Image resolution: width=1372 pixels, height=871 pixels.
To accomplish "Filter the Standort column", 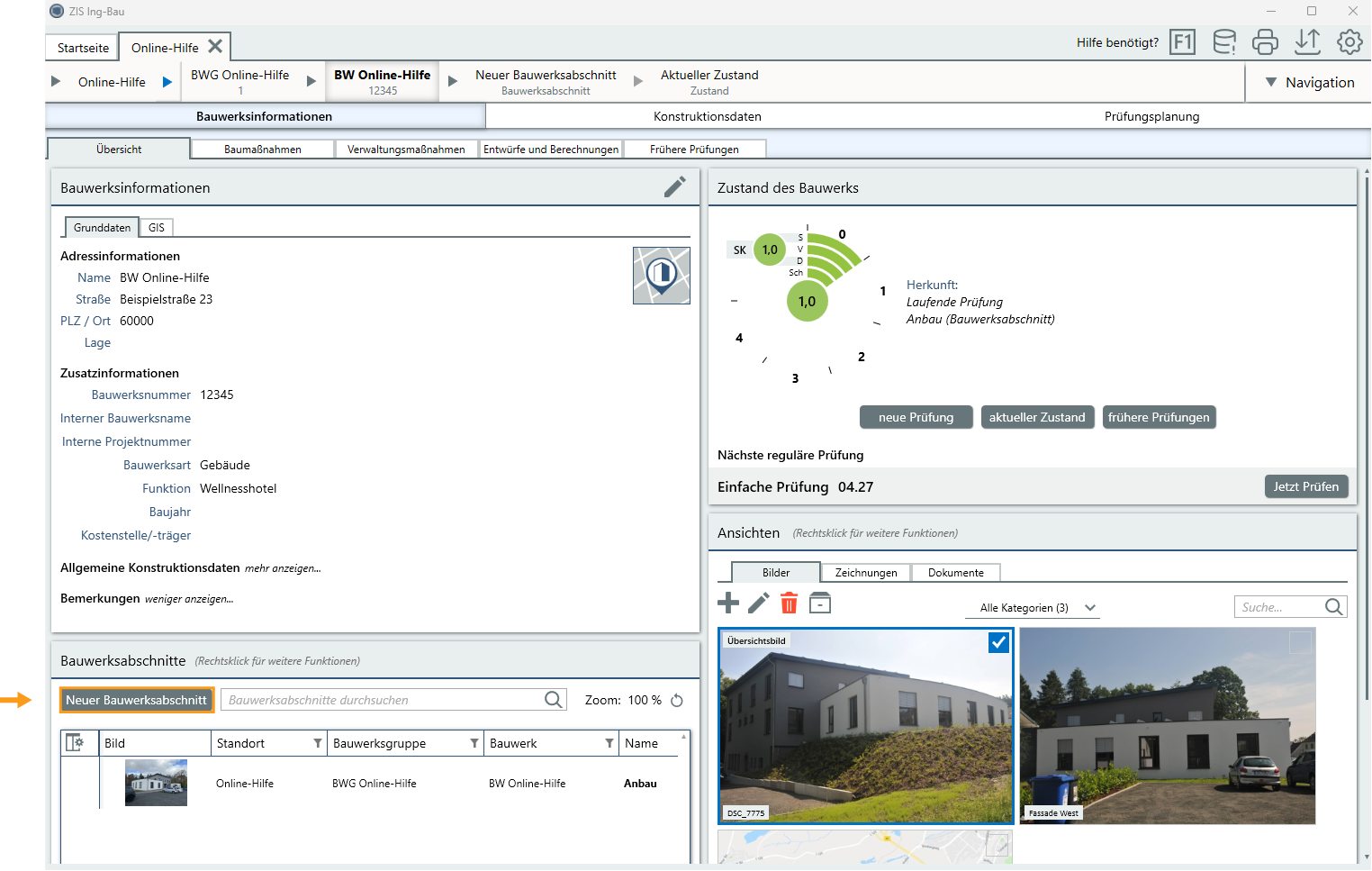I will pos(317,743).
